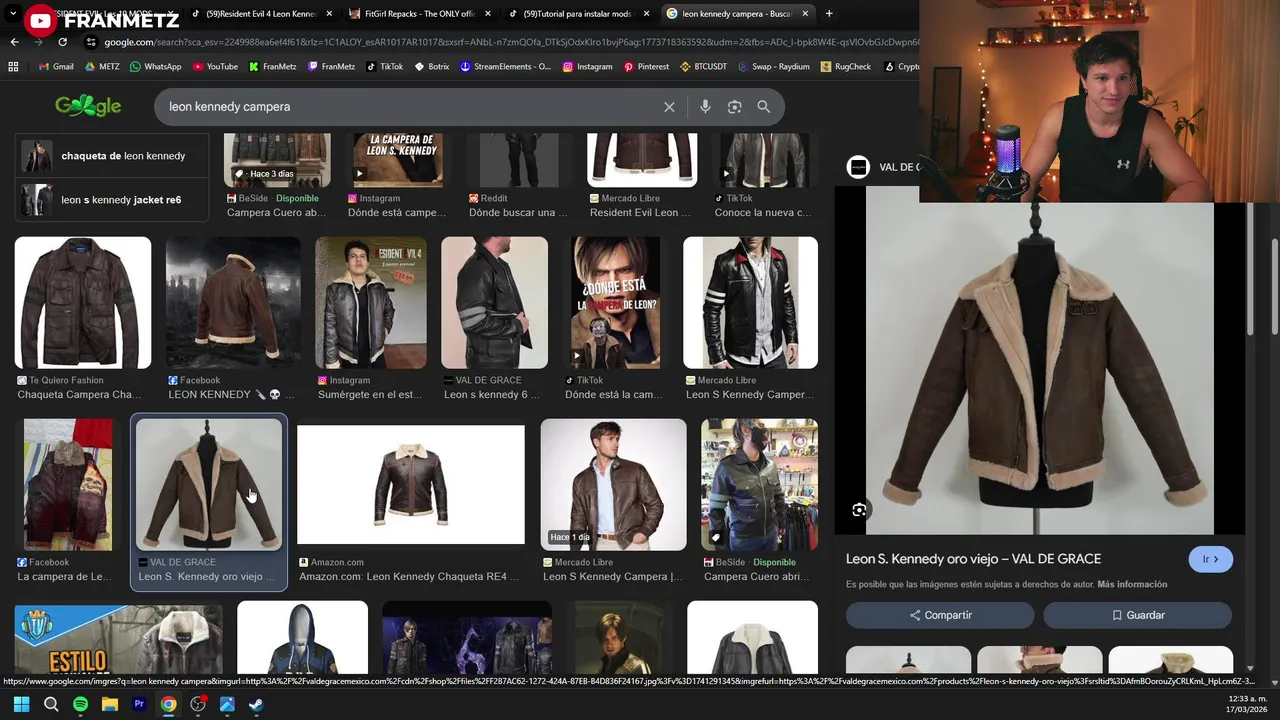The image size is (1280, 720).
Task: Open Premiere Pro from the taskbar
Action: point(139,704)
